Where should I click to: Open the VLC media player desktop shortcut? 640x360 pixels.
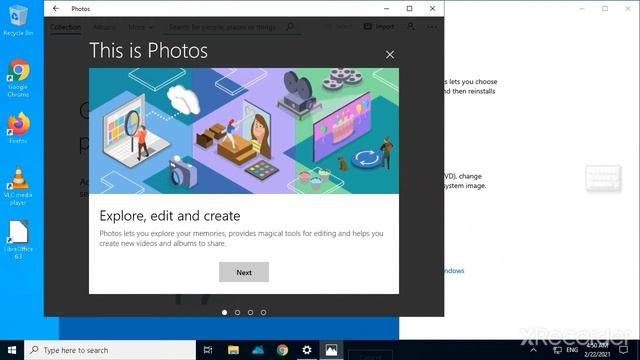point(18,186)
